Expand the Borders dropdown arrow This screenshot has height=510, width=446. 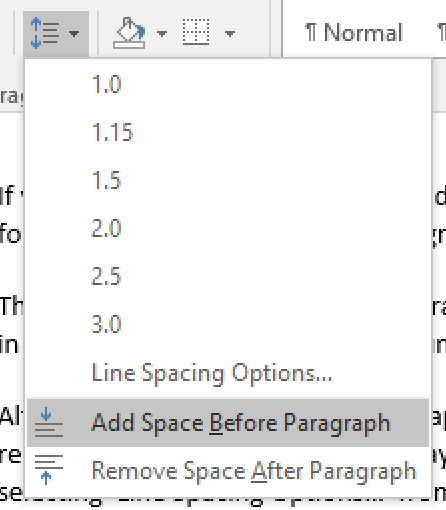click(230, 34)
